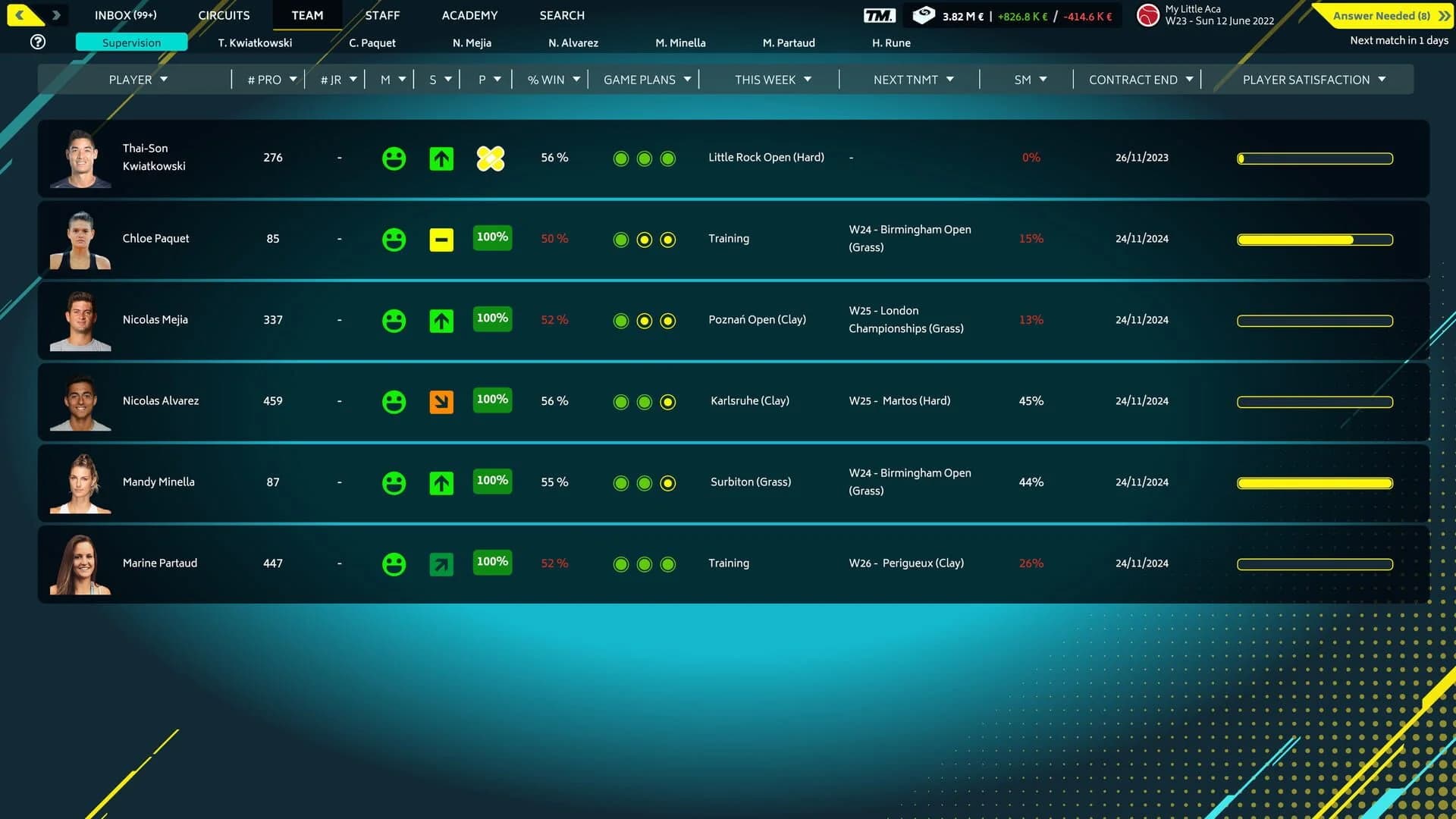This screenshot has width=1456, height=819.
Task: Select the H. Rune player tab
Action: tap(892, 42)
